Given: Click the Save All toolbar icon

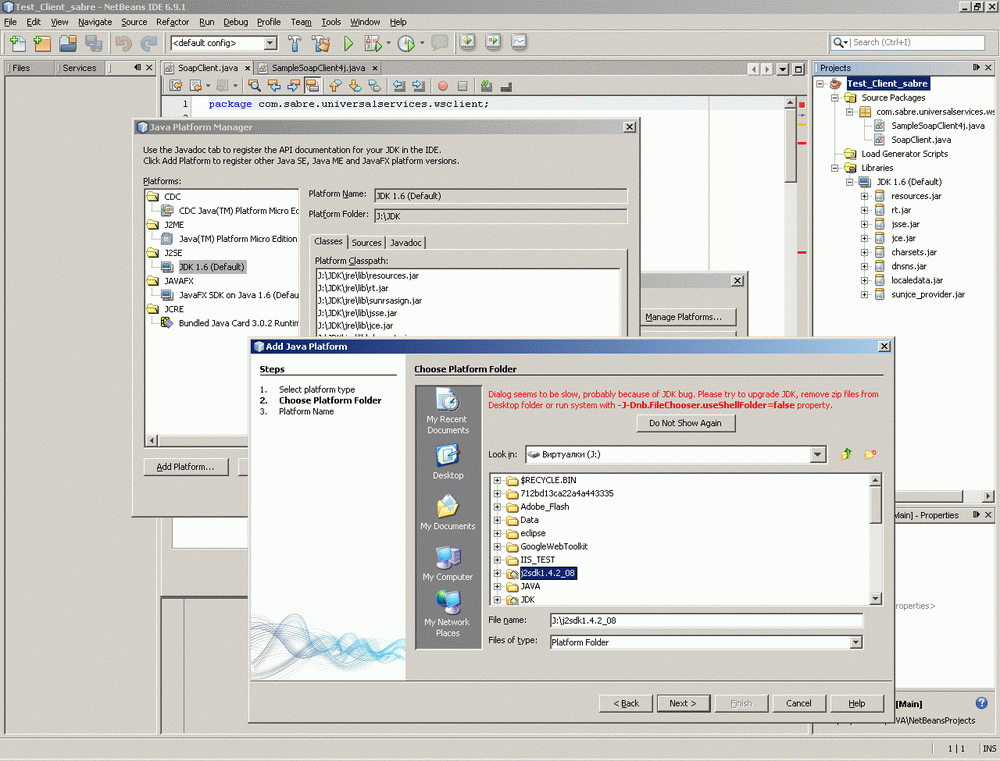Looking at the screenshot, I should coord(94,43).
